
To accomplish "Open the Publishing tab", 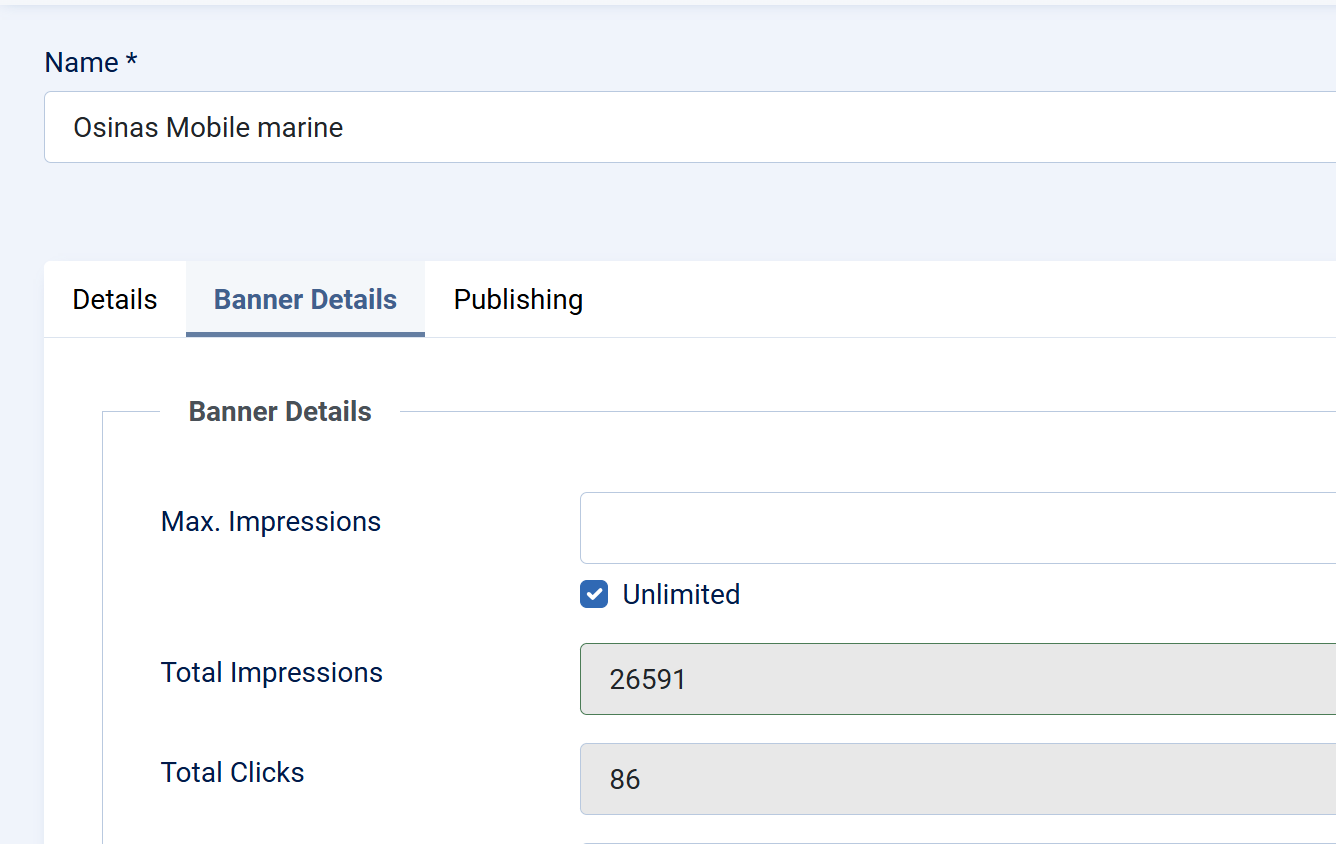I will [518, 299].
